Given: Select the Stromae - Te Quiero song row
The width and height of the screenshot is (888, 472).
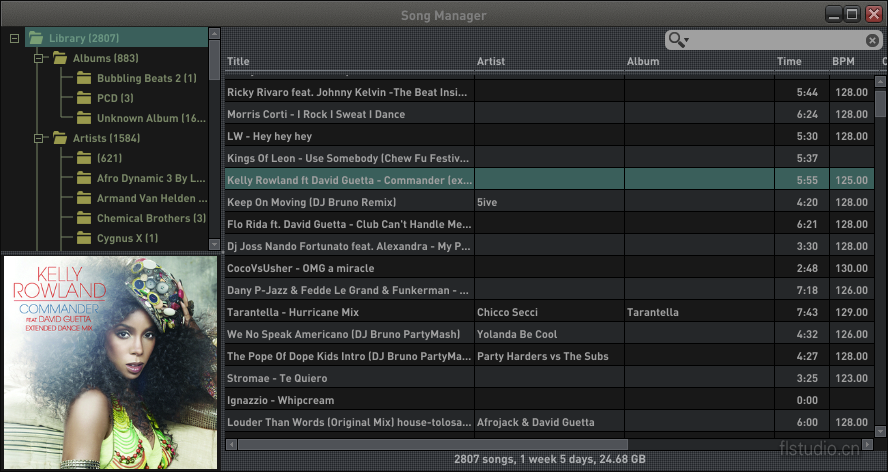Looking at the screenshot, I should click(348, 378).
